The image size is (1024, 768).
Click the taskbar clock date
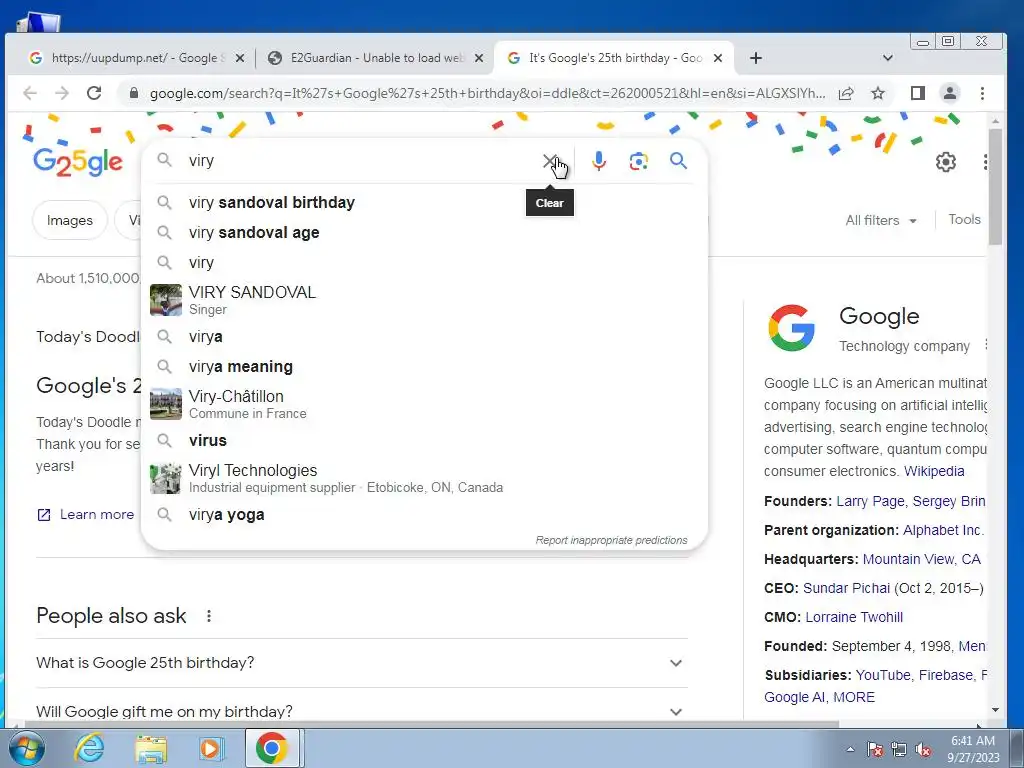(973, 749)
